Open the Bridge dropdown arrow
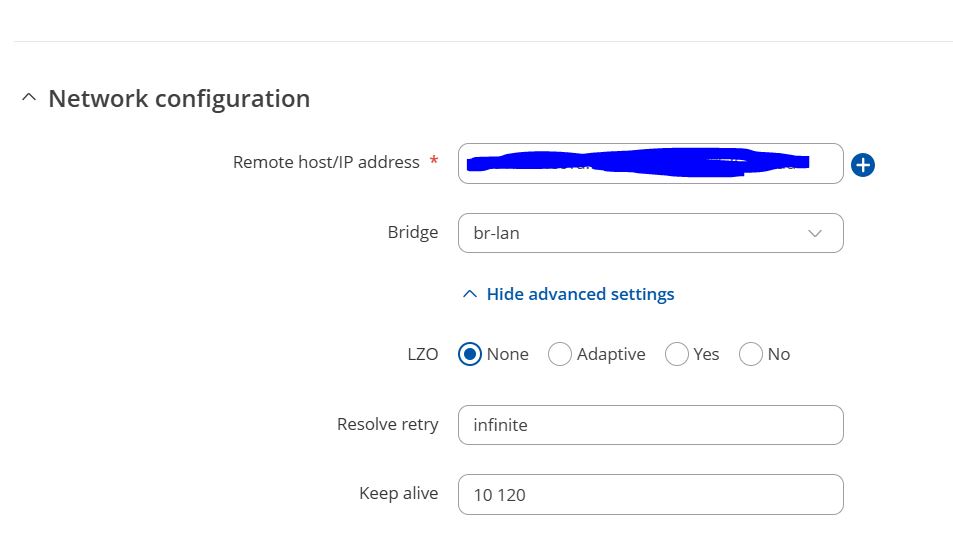 coord(814,233)
